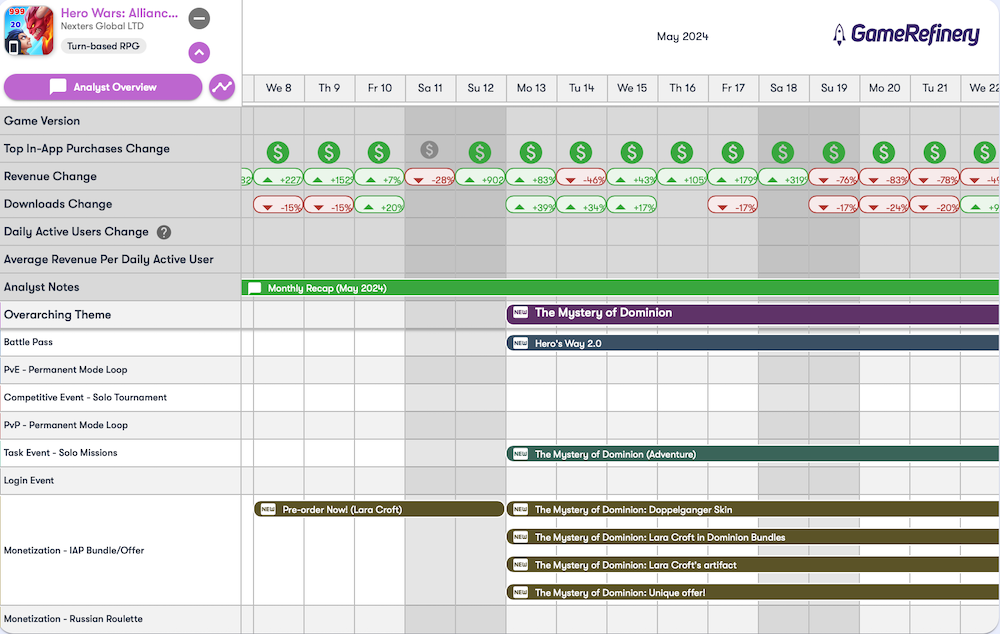Open the Pre-order Now! (Lara Croft) offer
The height and width of the screenshot is (634, 1000).
click(379, 509)
